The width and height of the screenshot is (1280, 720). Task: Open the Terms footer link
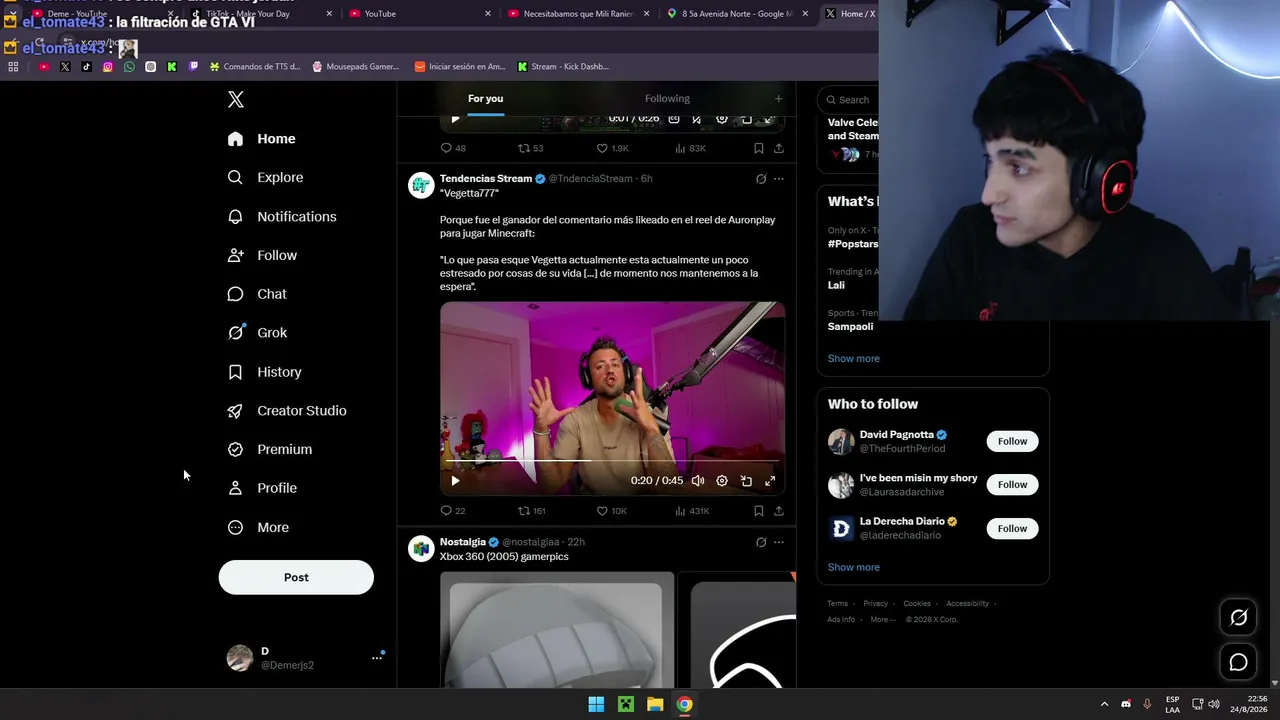point(837,603)
